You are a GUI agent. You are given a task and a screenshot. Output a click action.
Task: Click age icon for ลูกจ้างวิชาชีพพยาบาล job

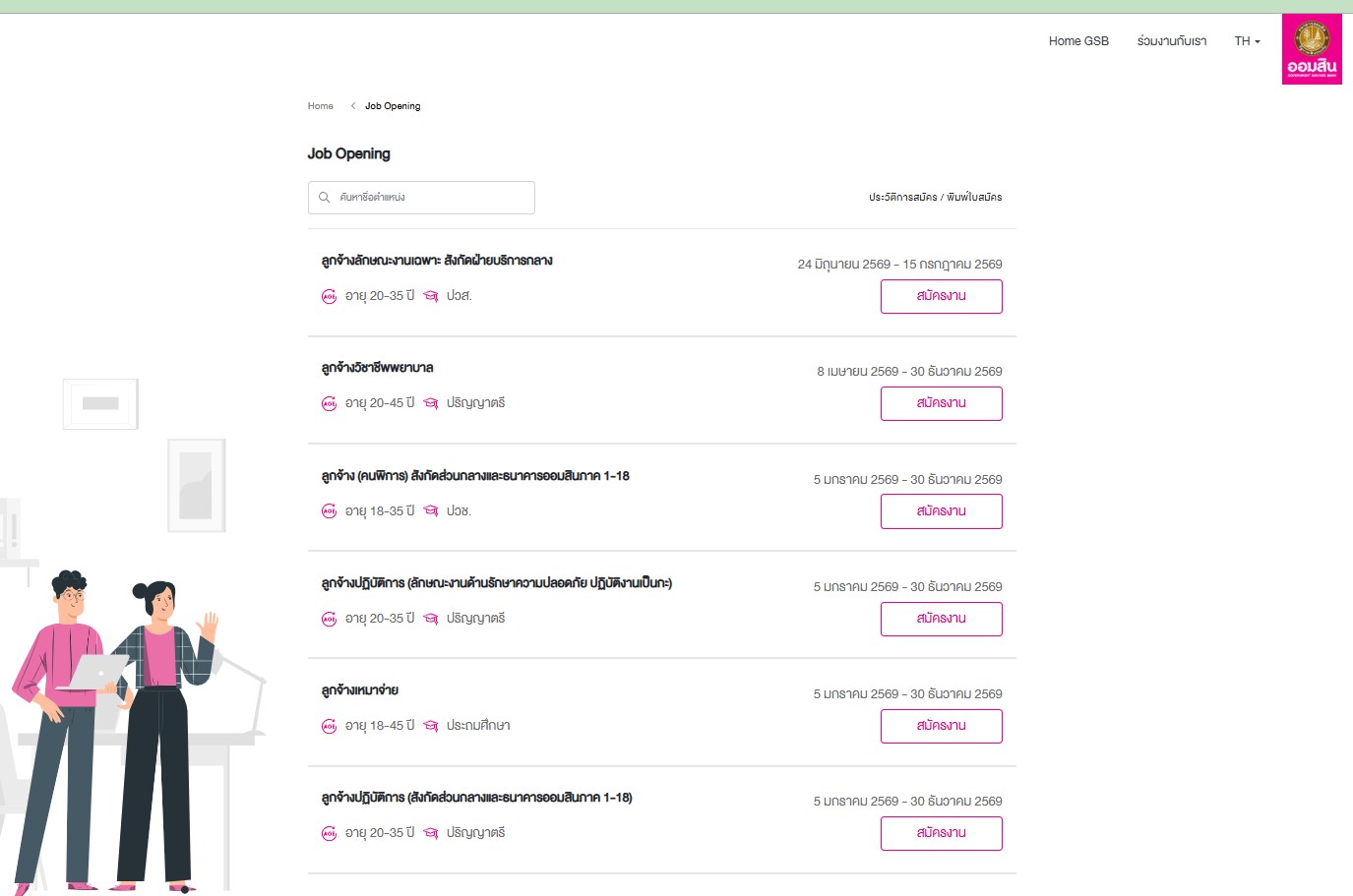click(x=330, y=403)
